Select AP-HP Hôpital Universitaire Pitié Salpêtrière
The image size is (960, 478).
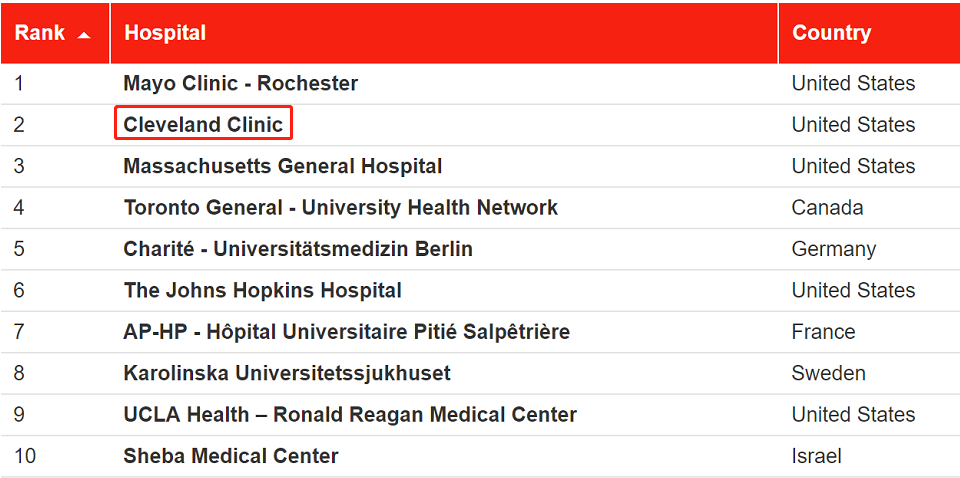[347, 332]
